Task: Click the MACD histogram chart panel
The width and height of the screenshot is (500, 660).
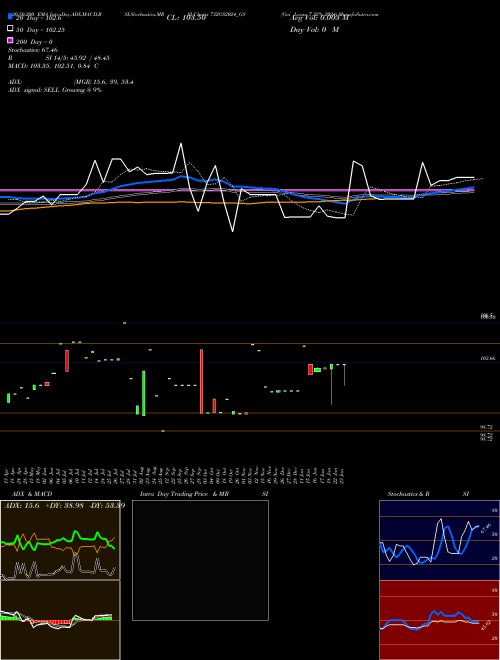Action: pyautogui.click(x=60, y=620)
